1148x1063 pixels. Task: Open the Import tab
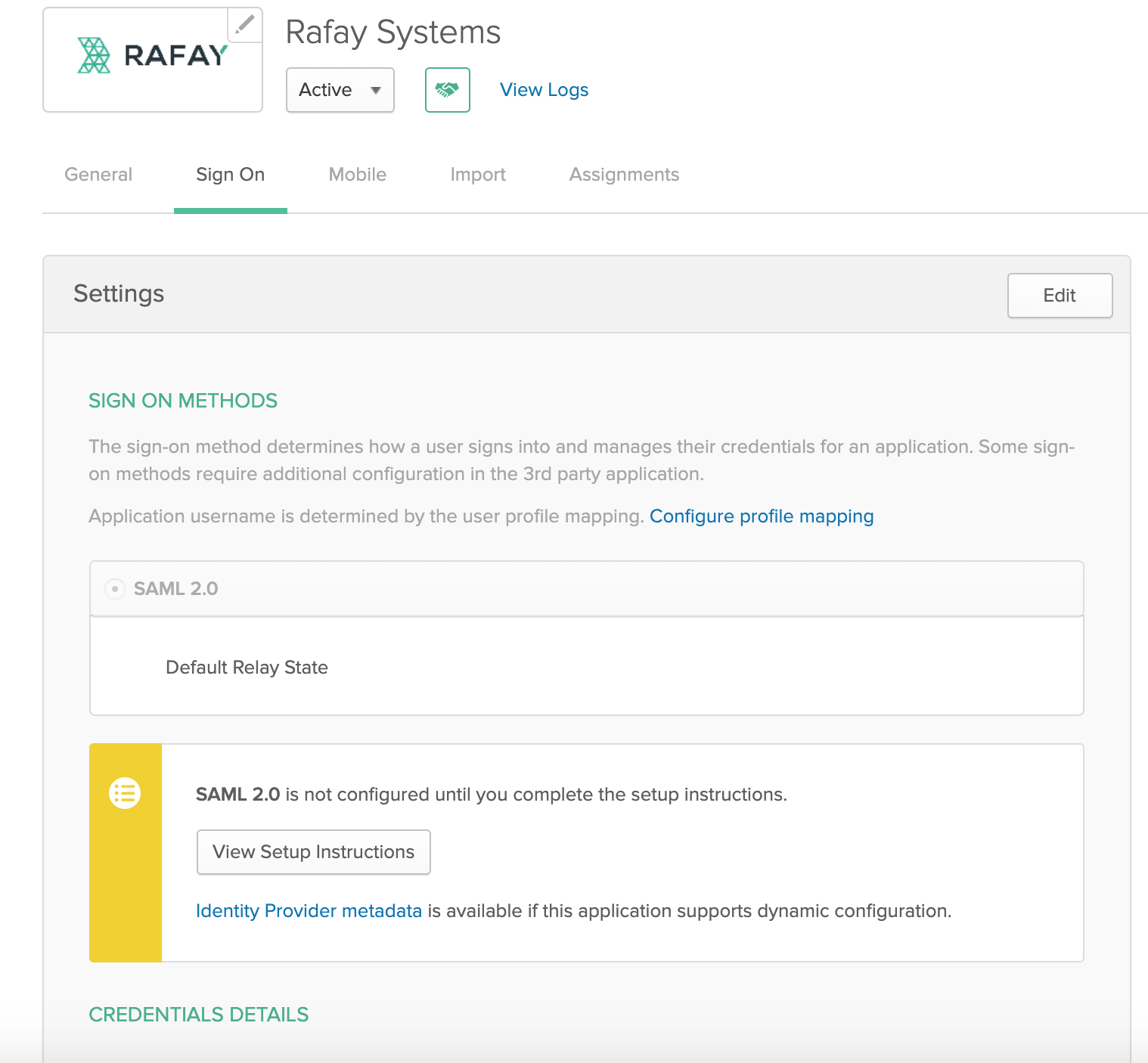tap(478, 175)
